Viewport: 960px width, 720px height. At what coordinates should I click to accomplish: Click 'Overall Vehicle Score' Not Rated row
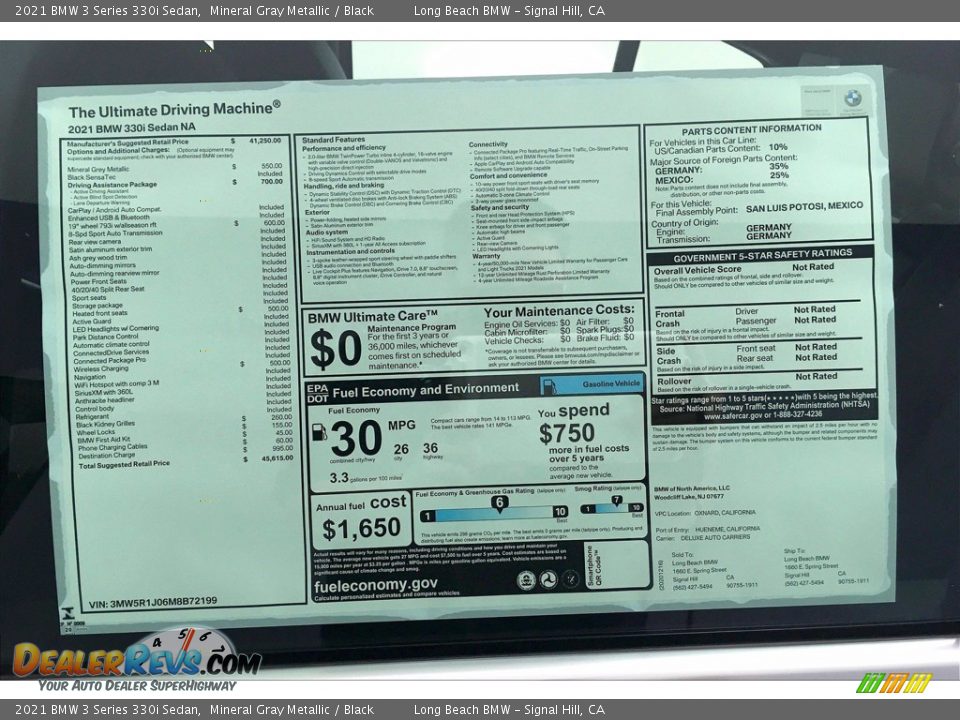[744, 268]
